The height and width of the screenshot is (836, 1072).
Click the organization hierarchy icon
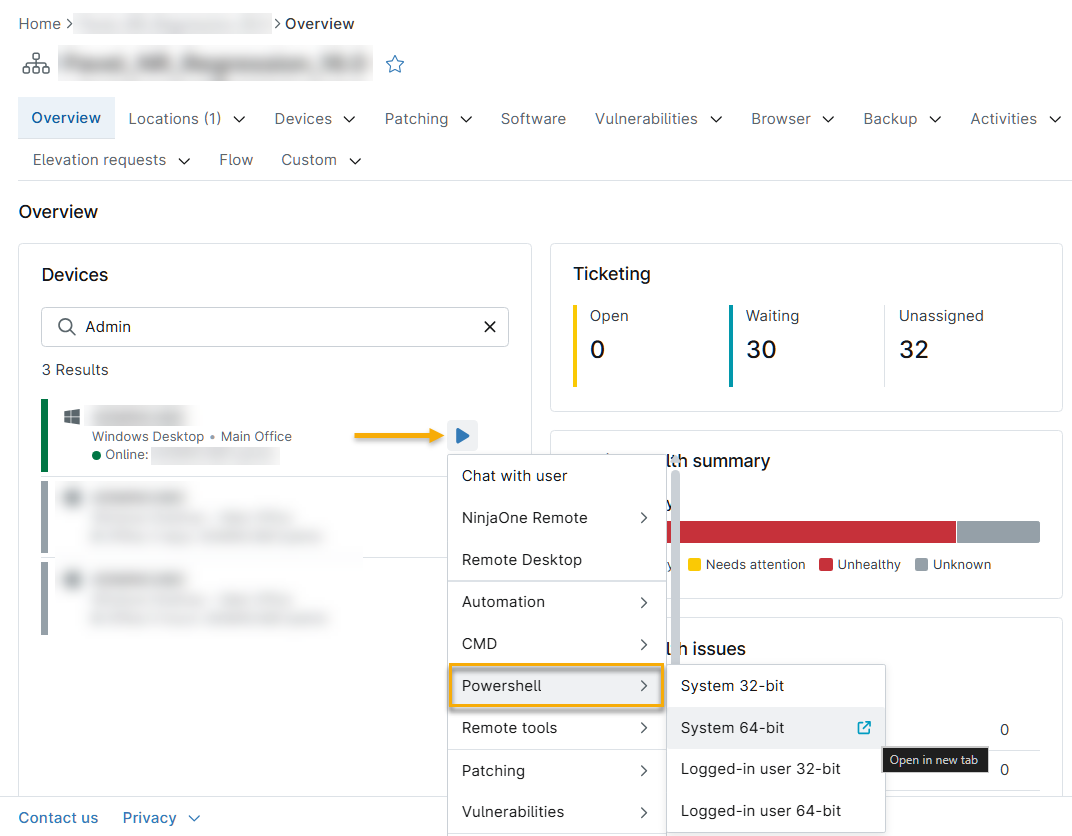36,64
